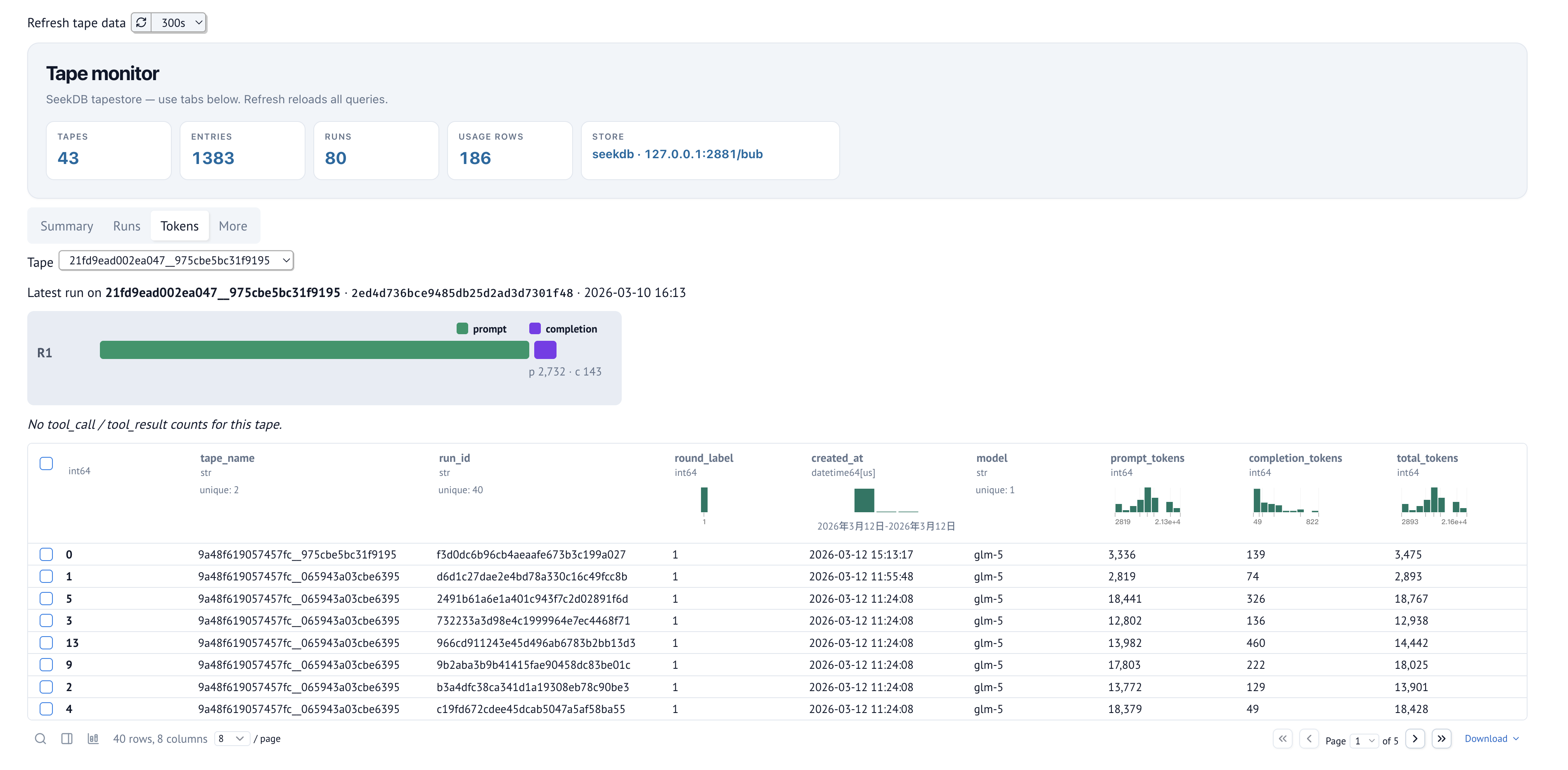Click the refresh tape data icon
This screenshot has height=770, width=1568.
141,23
